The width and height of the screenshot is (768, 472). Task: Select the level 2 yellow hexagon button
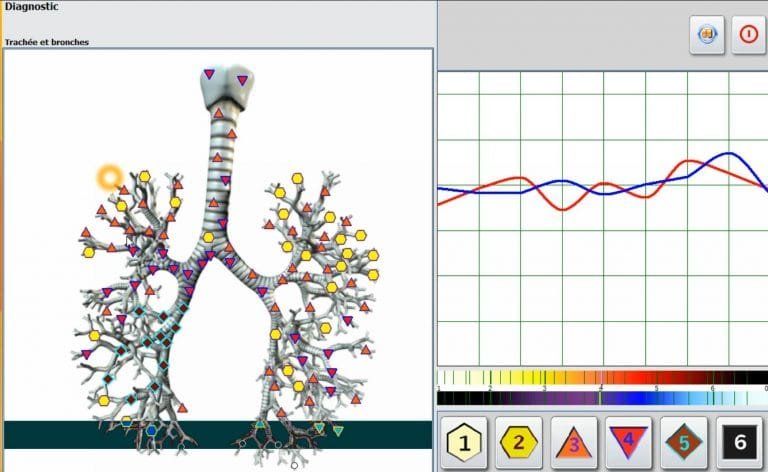pos(519,442)
